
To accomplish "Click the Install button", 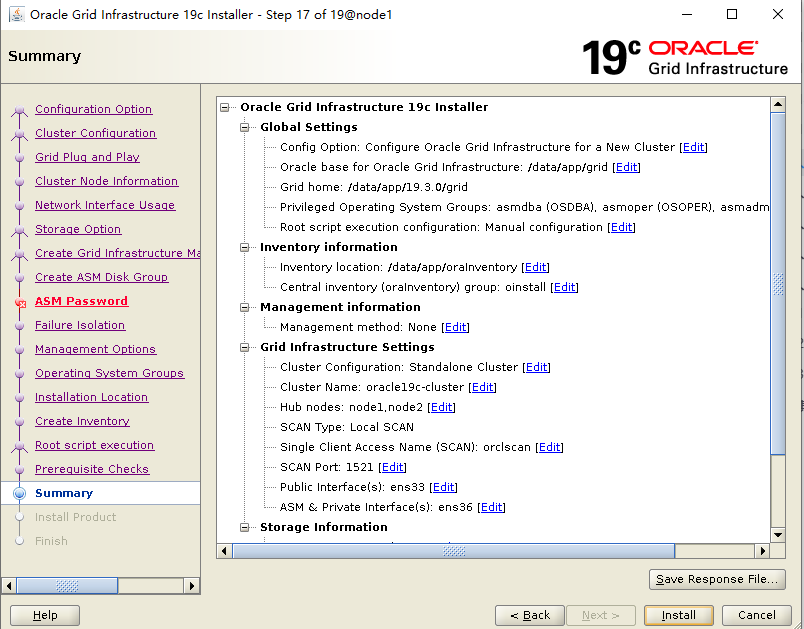I will 678,615.
